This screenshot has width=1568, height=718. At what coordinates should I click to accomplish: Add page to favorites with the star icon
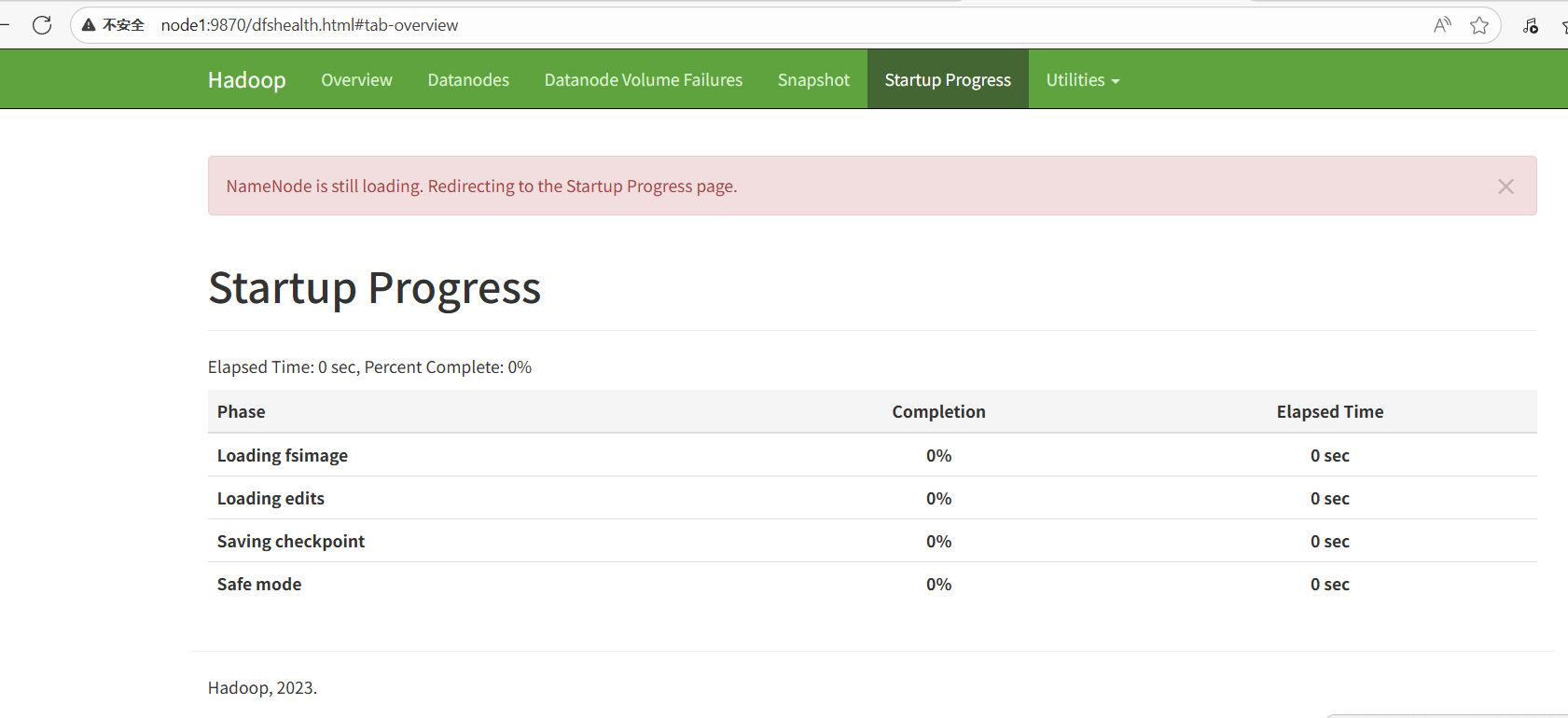coord(1479,25)
